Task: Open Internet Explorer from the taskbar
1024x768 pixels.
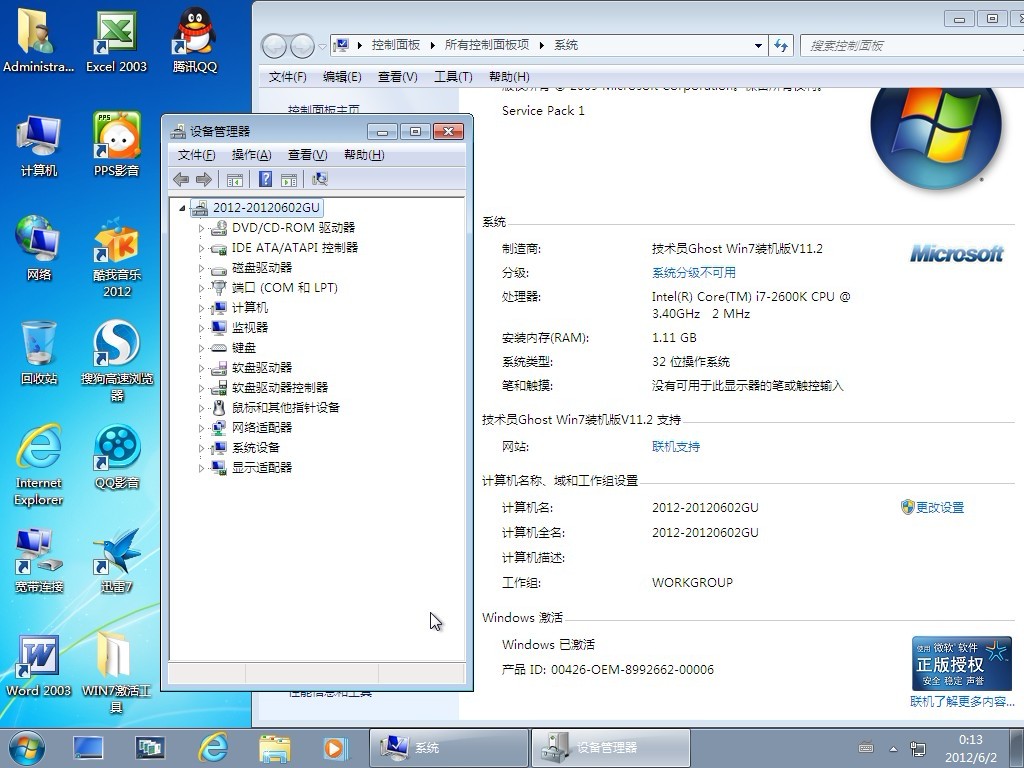Action: 213,748
